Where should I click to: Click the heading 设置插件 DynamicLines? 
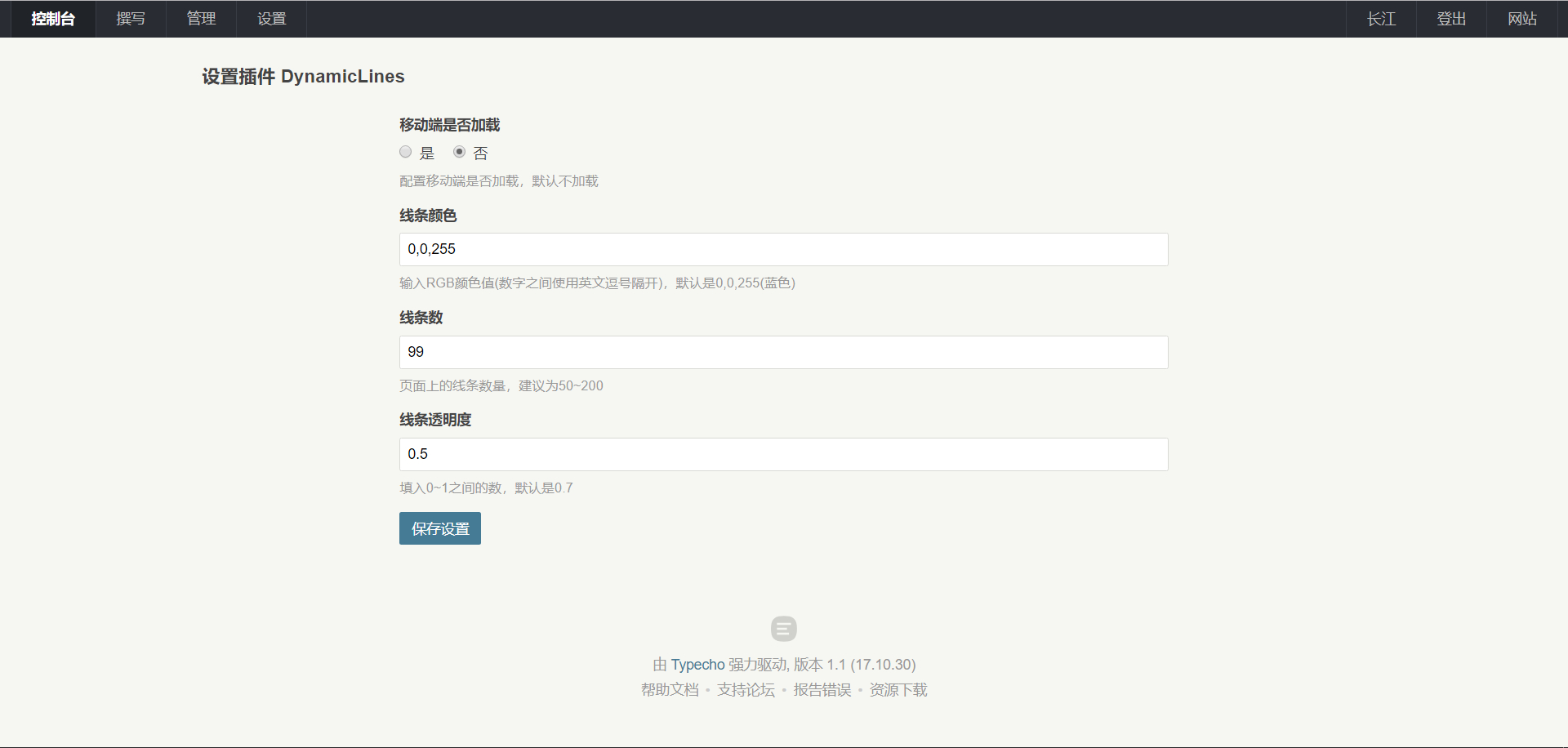click(x=303, y=77)
